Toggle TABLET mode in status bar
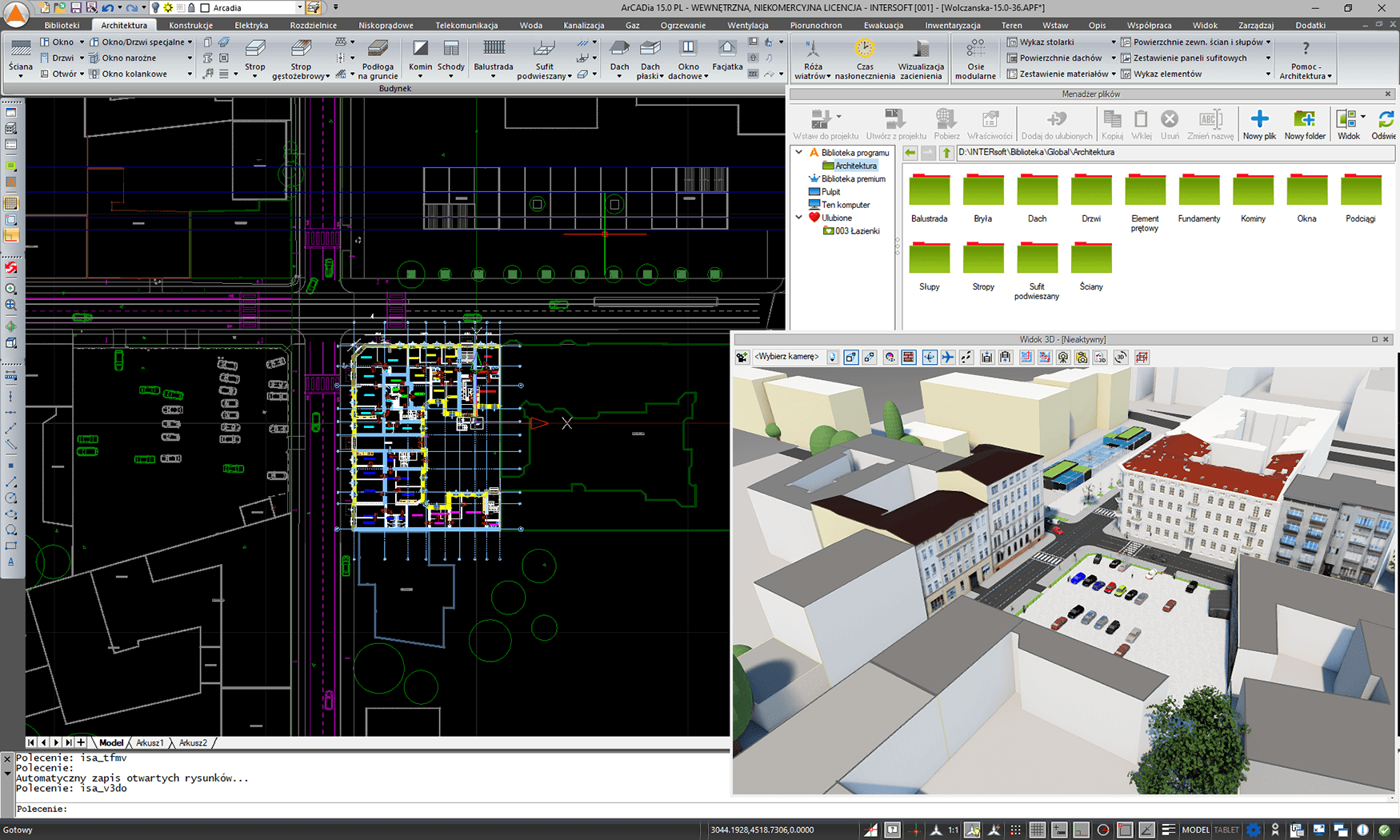 1226,830
